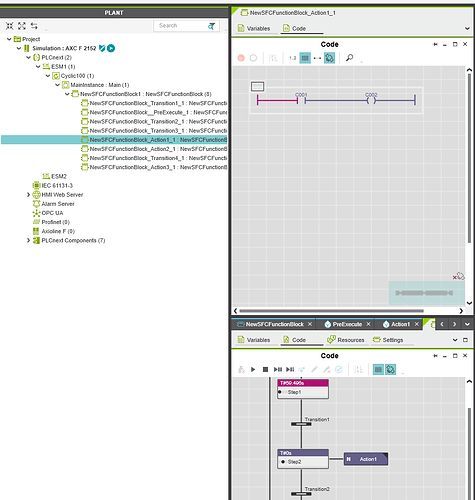Click the second SFC skip-forward control
The image size is (475, 500).
(x=290, y=369)
